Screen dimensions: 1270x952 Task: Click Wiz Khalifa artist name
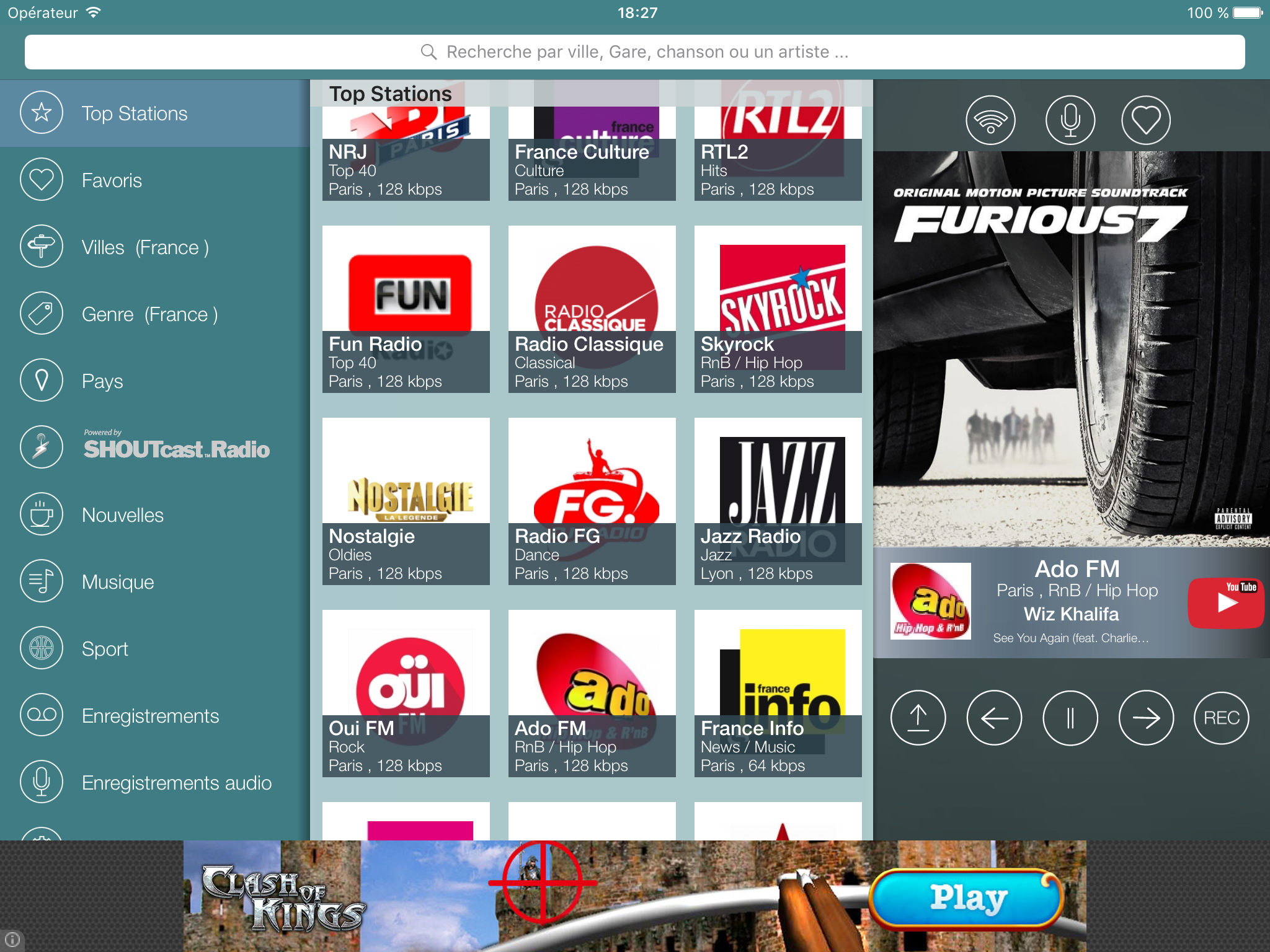(1071, 614)
